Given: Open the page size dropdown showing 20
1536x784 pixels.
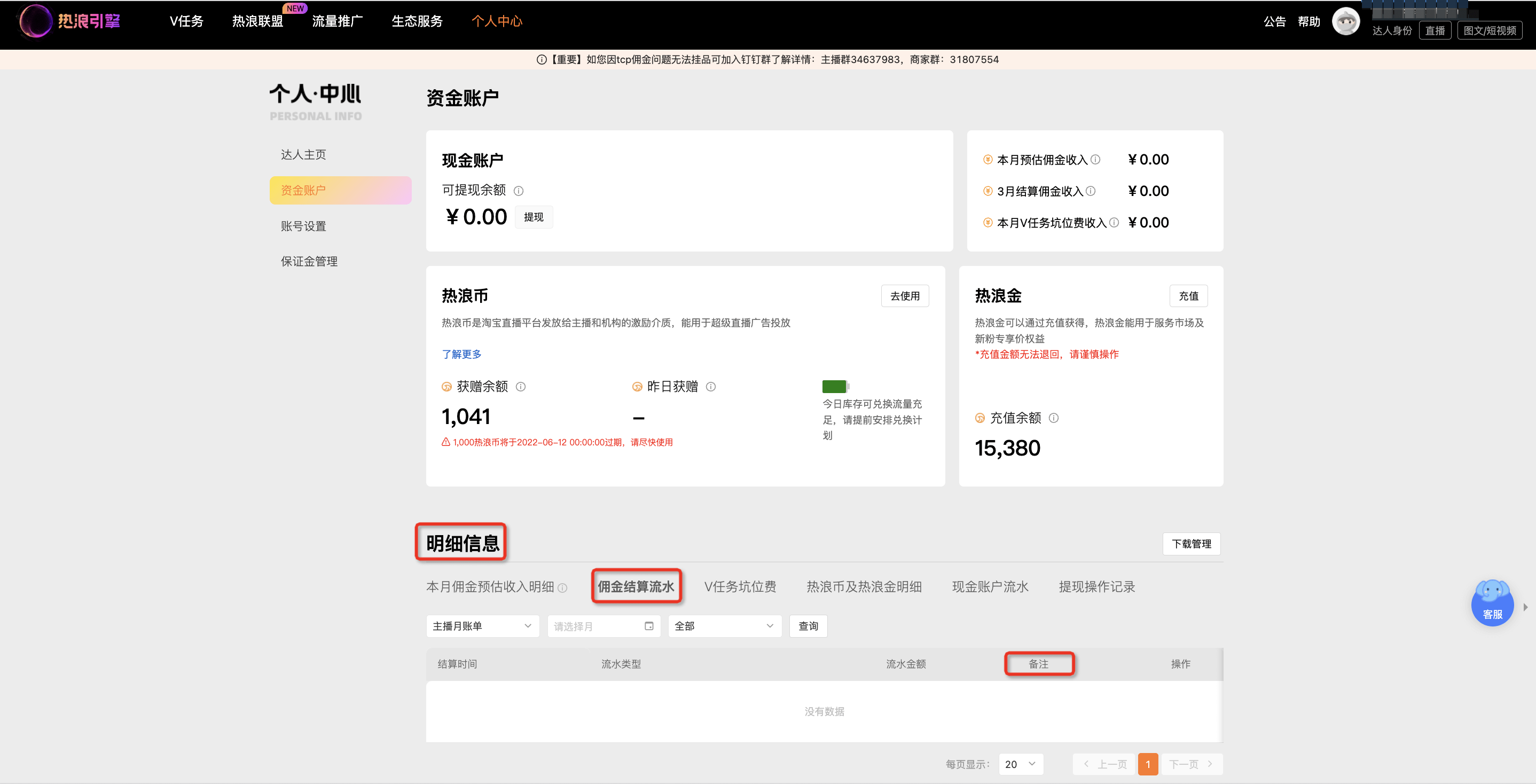Looking at the screenshot, I should (1021, 764).
